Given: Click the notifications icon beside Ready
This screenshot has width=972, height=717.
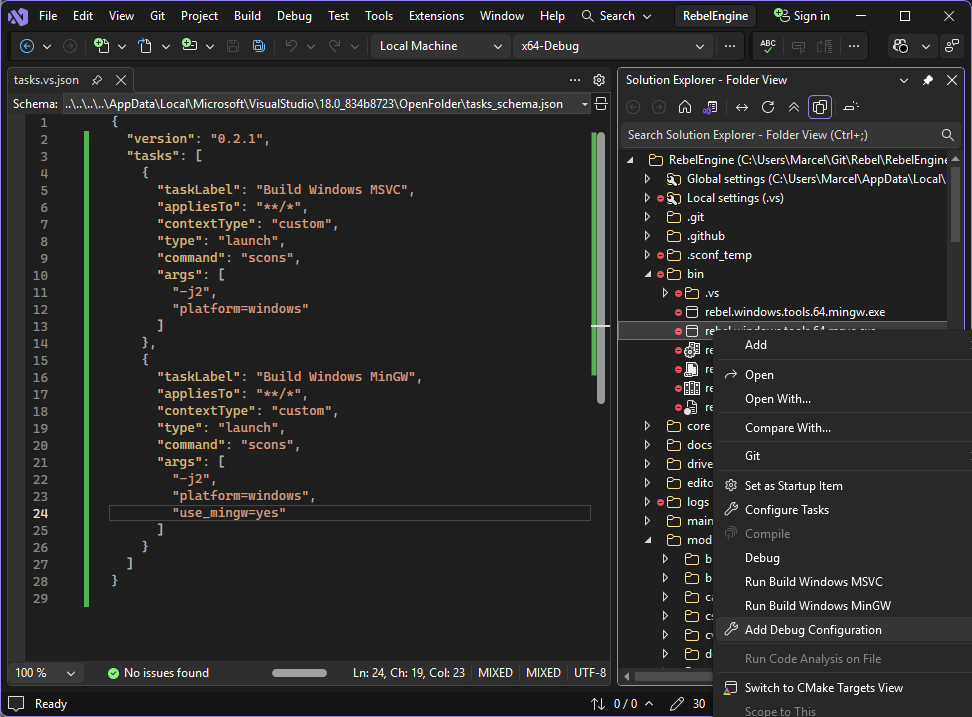Looking at the screenshot, I should tap(16, 704).
